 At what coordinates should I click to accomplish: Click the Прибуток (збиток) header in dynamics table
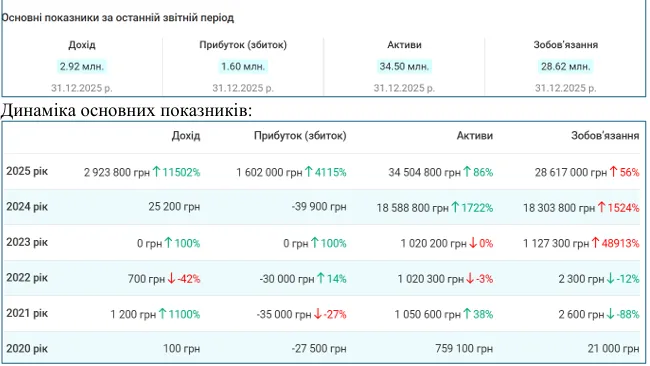pos(300,136)
